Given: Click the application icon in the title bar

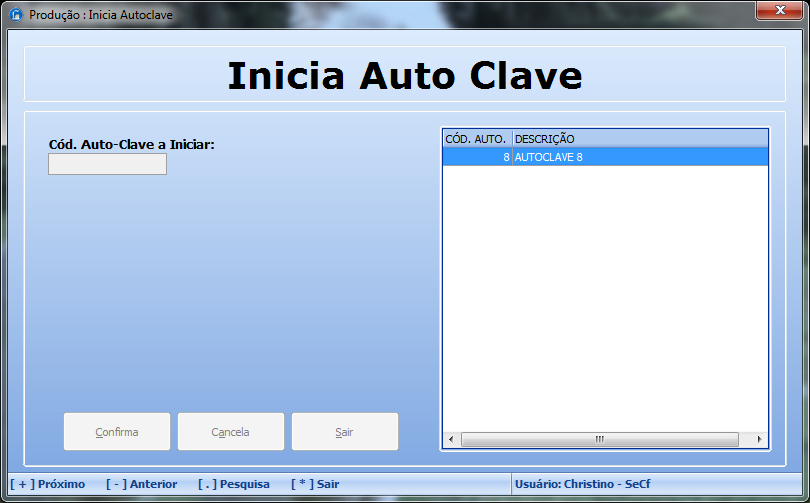Looking at the screenshot, I should coord(16,16).
